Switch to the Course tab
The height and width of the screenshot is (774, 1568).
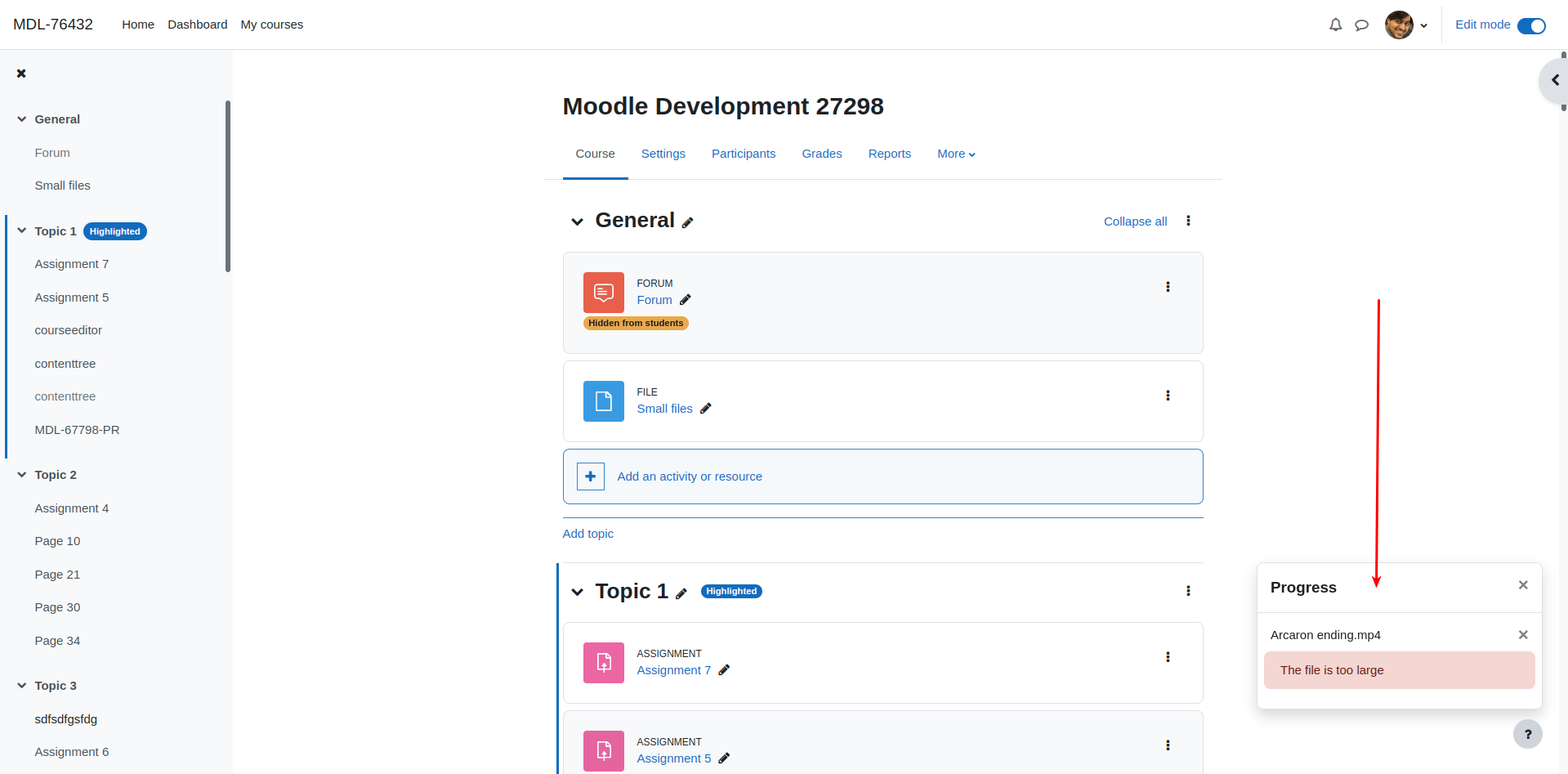[595, 154]
